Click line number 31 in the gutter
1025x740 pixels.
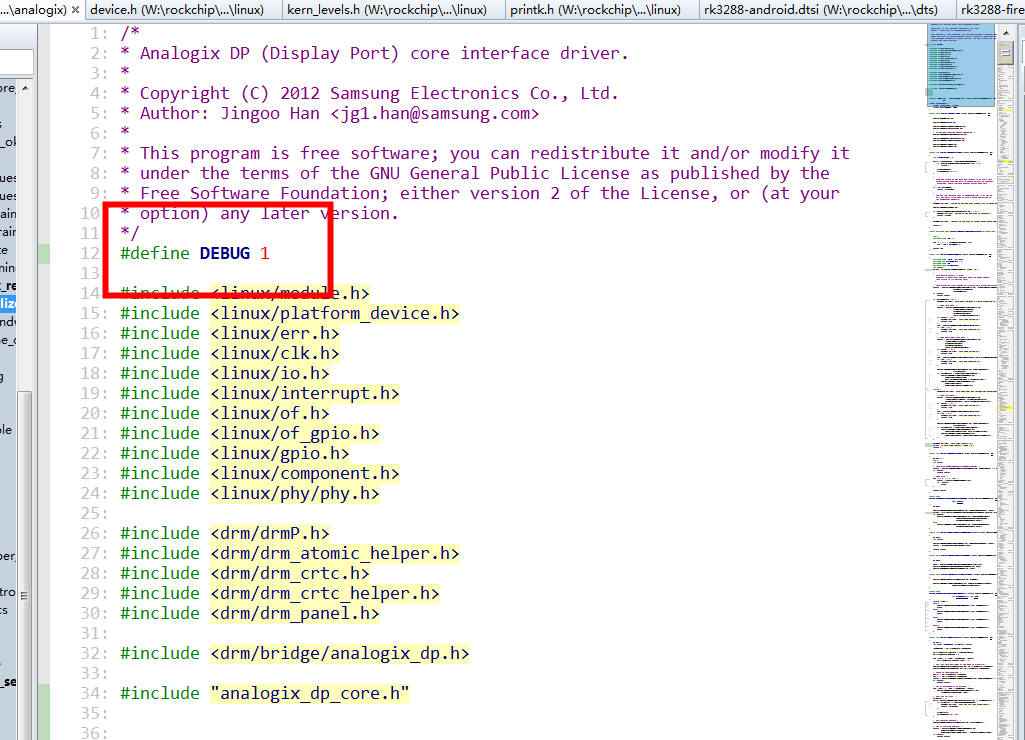coord(94,633)
